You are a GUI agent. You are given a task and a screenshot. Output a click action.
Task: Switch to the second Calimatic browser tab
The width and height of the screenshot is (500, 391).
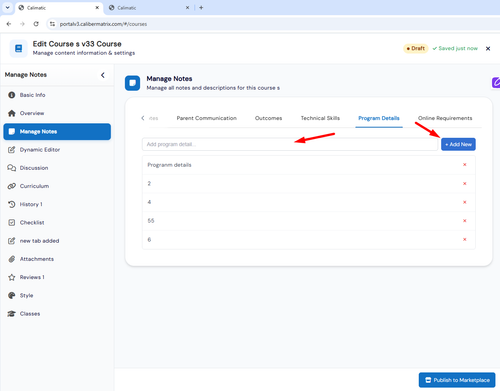149,8
